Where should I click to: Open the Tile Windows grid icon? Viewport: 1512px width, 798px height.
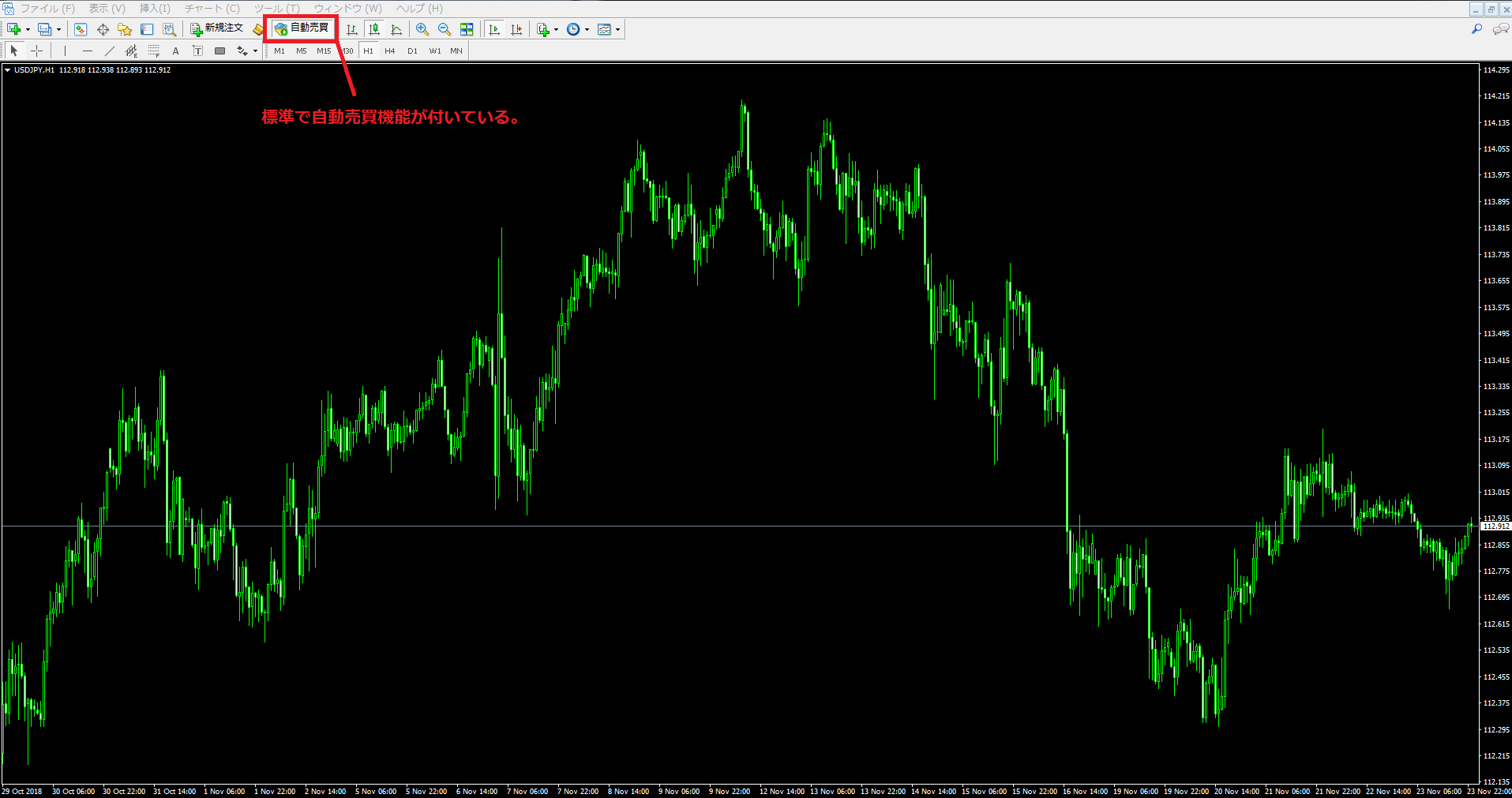tap(467, 29)
